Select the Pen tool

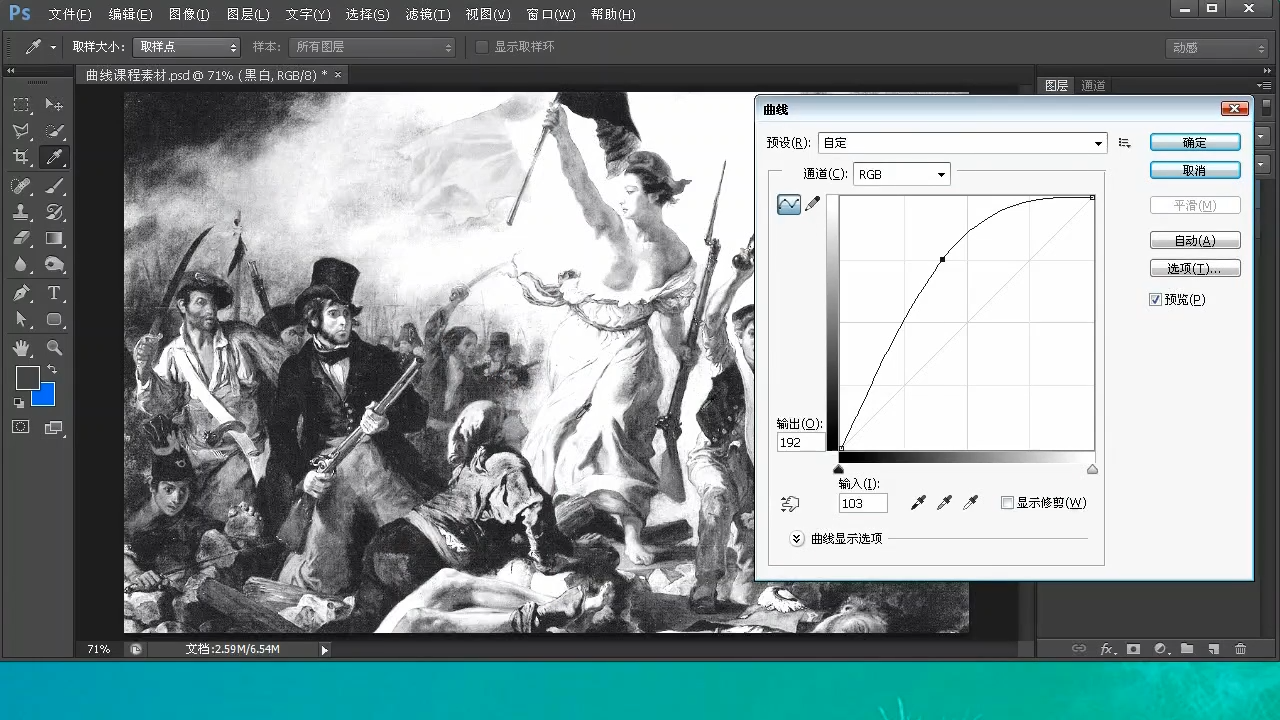[21, 293]
